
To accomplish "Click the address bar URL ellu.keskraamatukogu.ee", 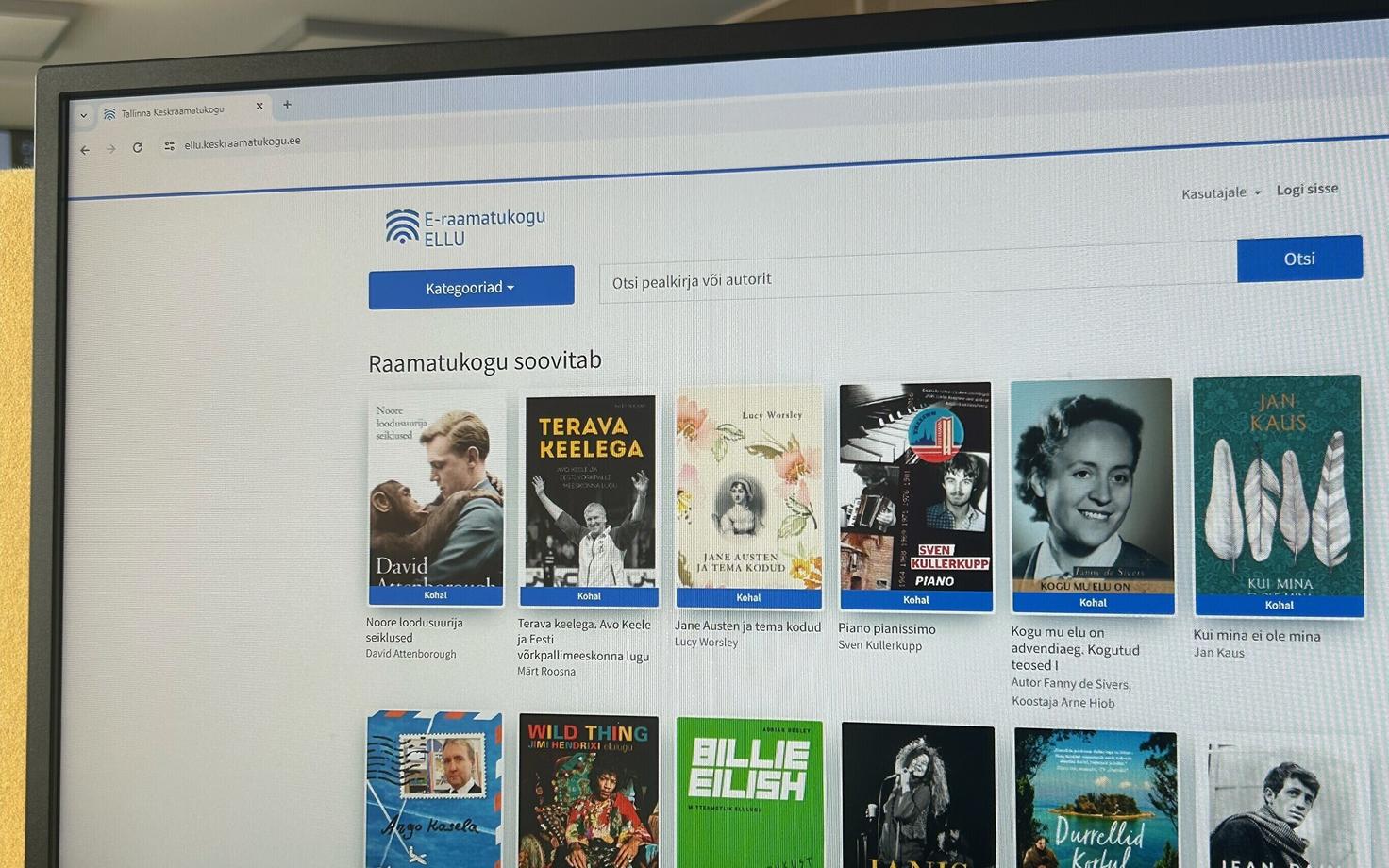I will [x=243, y=142].
